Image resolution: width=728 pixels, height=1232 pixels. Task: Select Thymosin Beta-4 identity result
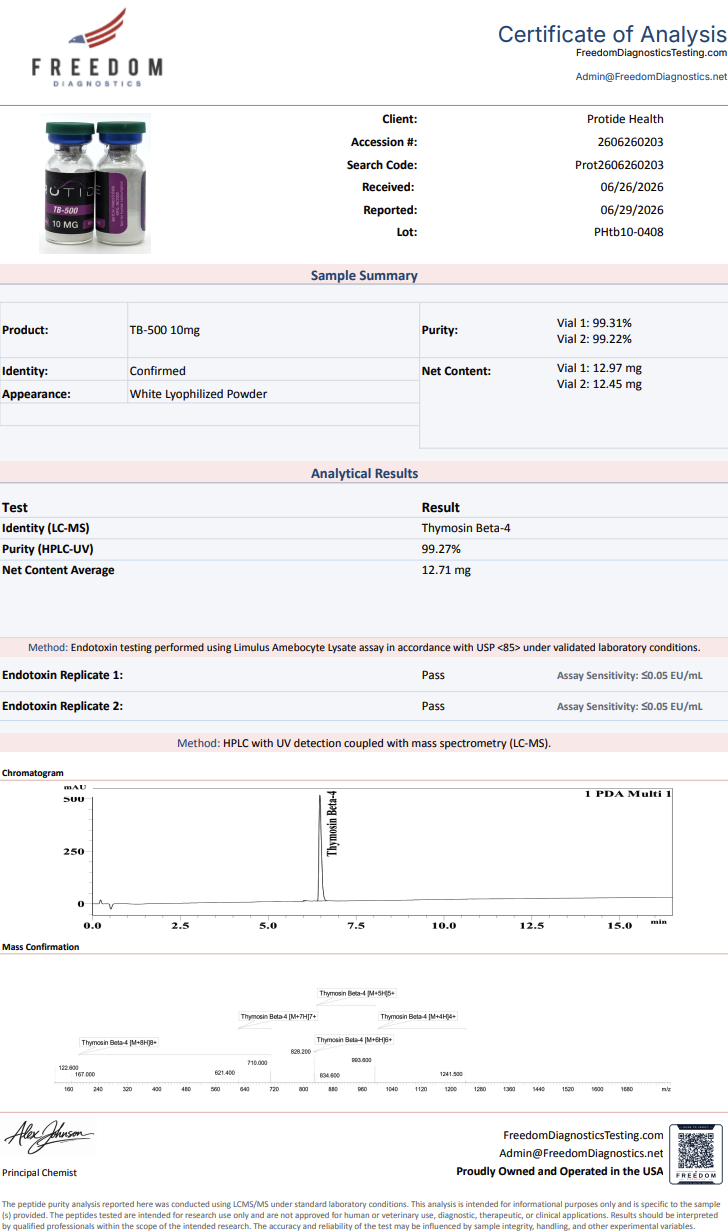point(466,528)
